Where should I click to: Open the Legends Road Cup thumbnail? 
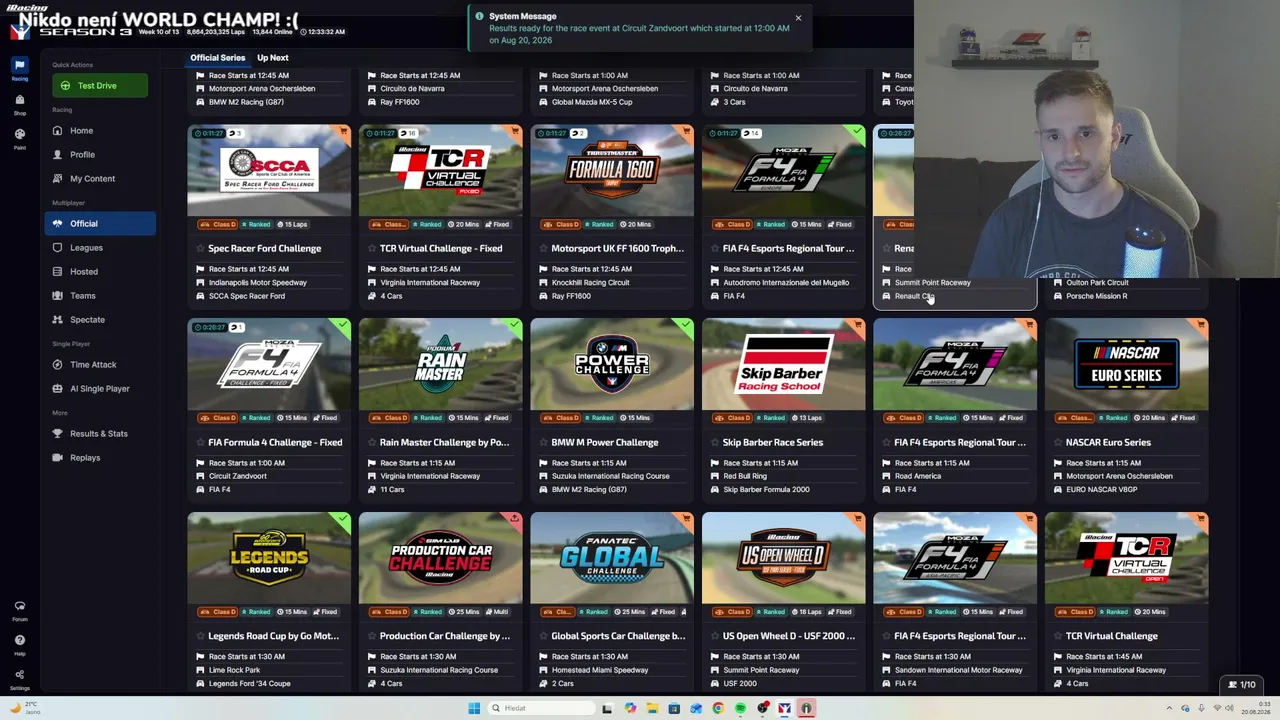(x=269, y=558)
